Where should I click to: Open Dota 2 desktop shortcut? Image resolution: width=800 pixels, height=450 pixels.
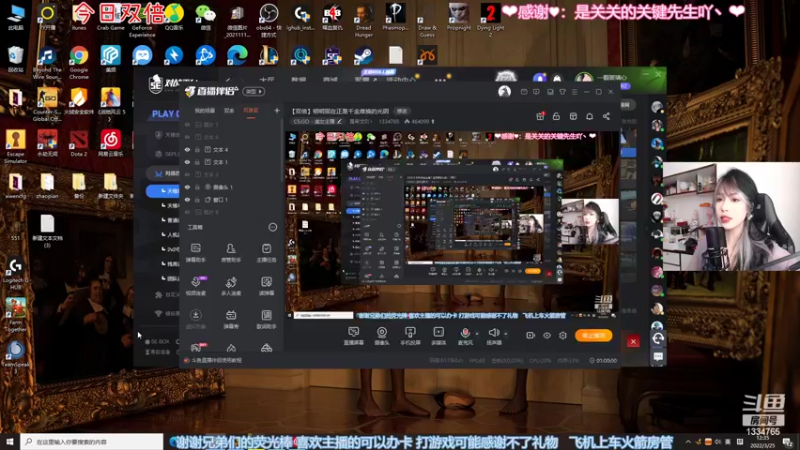pos(79,143)
